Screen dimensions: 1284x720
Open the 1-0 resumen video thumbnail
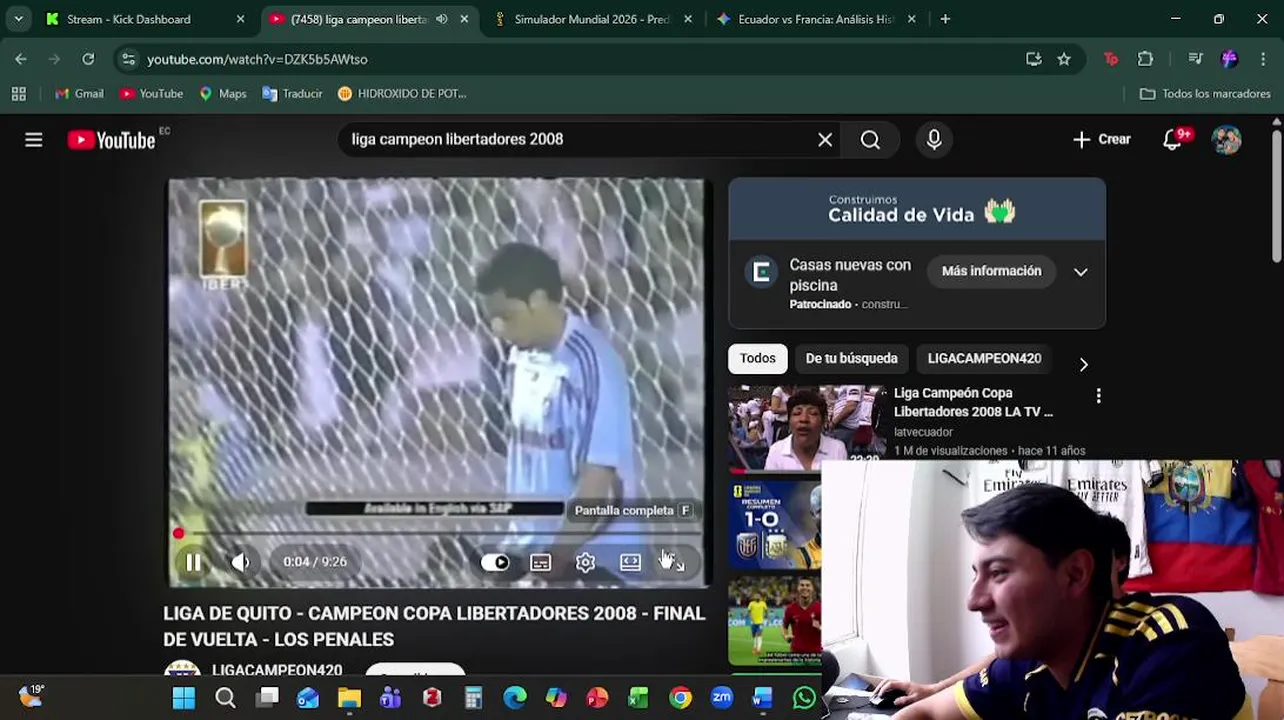click(775, 525)
